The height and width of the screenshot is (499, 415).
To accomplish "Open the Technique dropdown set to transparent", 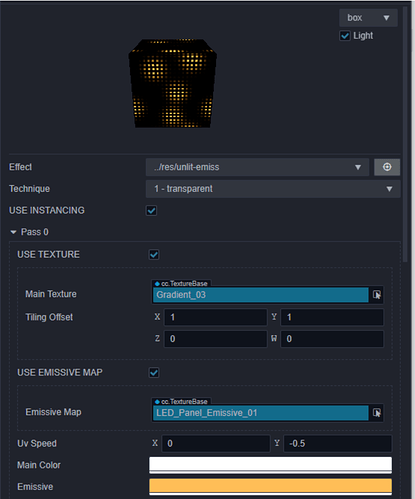I will pos(273,189).
